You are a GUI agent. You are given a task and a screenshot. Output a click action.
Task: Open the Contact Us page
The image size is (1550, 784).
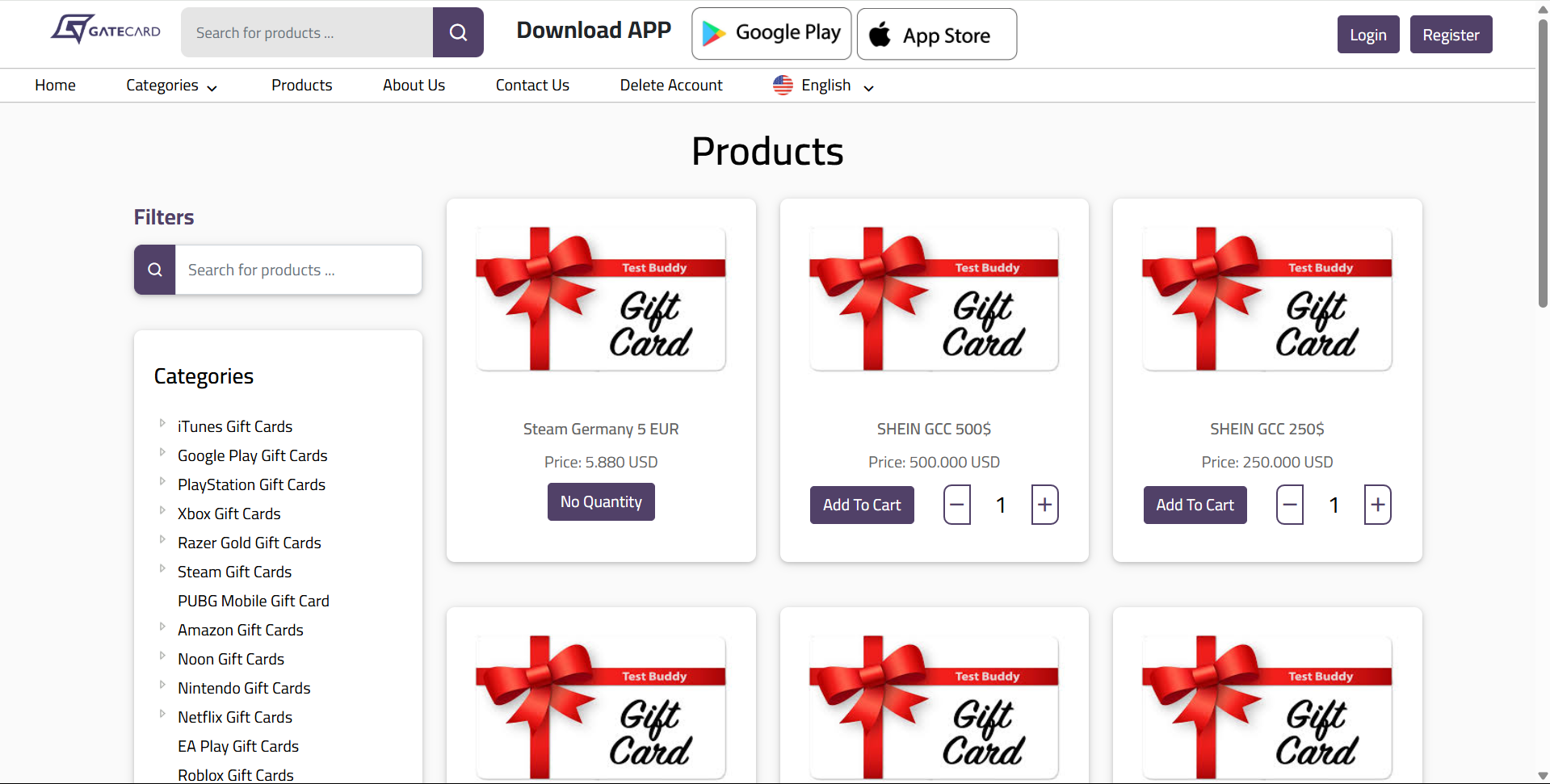(x=532, y=86)
